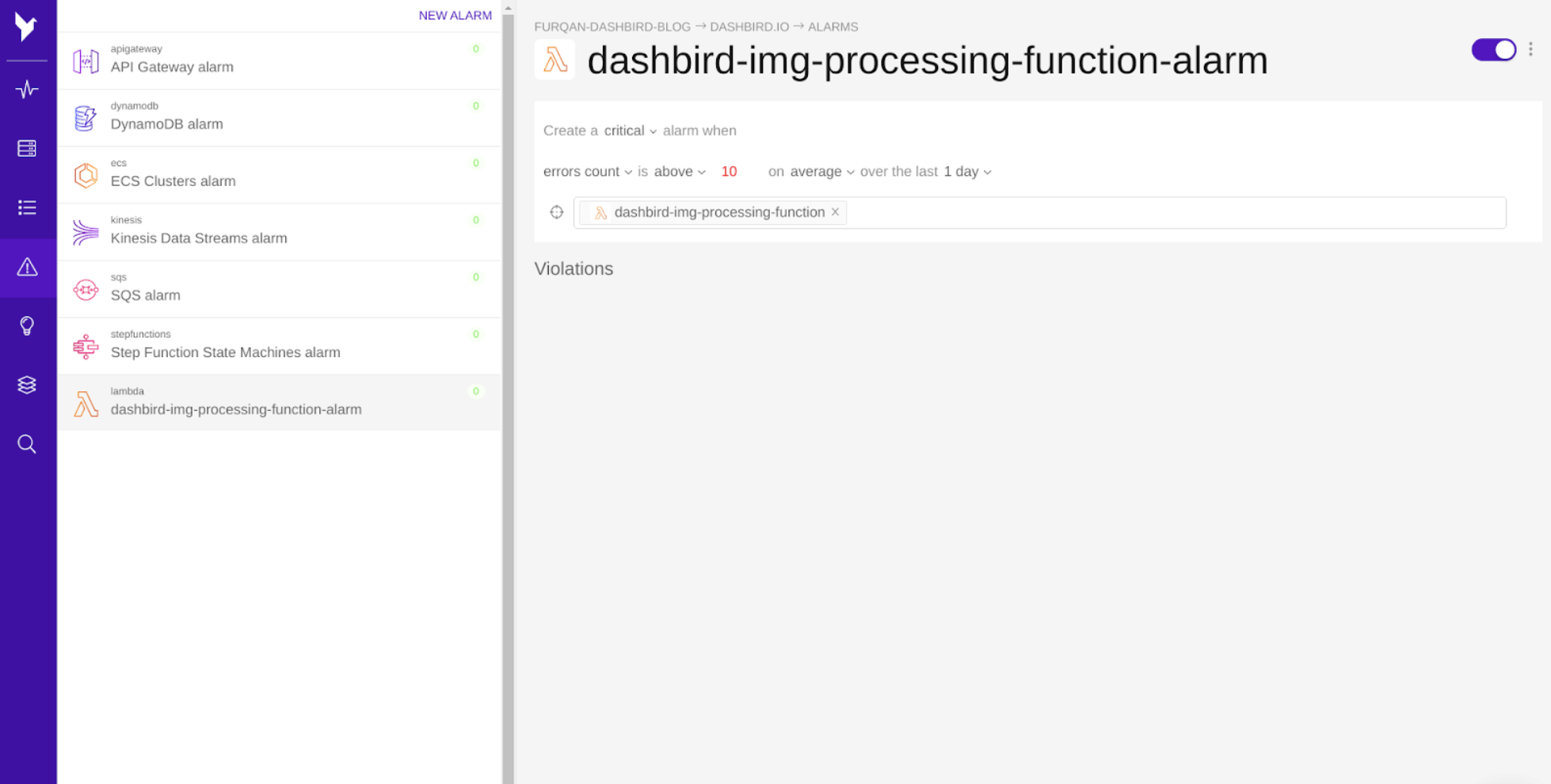Click the Dashbird logo icon

pyautogui.click(x=26, y=28)
